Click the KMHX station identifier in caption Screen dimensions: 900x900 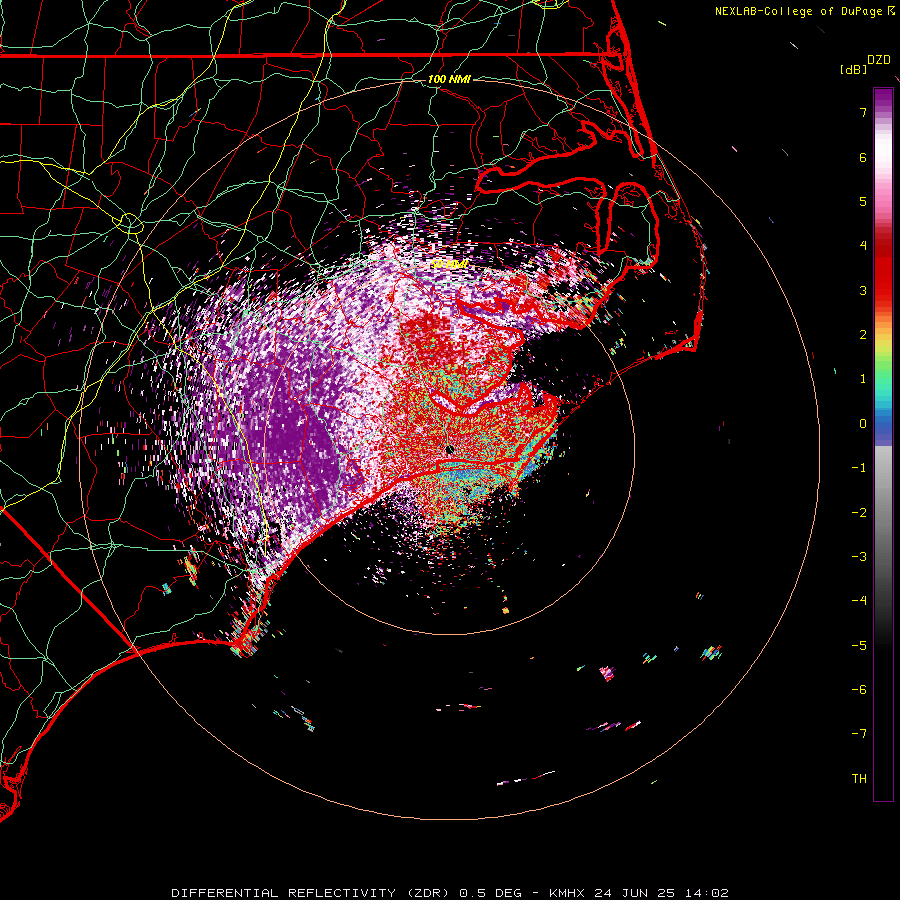tap(567, 893)
